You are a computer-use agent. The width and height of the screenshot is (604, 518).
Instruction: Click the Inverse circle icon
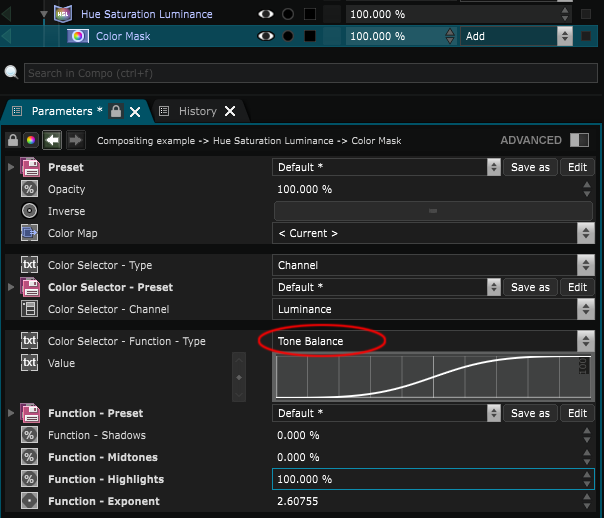(29, 211)
